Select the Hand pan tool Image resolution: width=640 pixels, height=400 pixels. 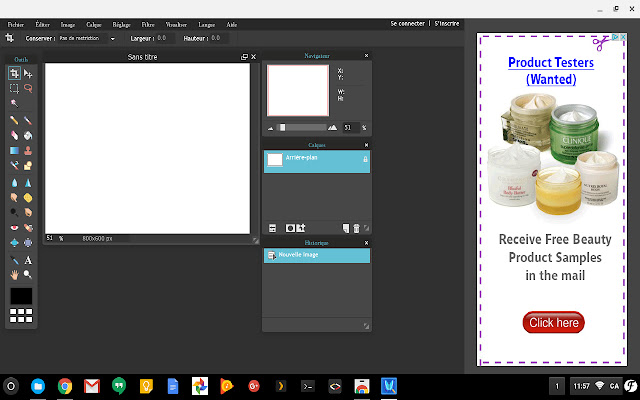tap(14, 275)
